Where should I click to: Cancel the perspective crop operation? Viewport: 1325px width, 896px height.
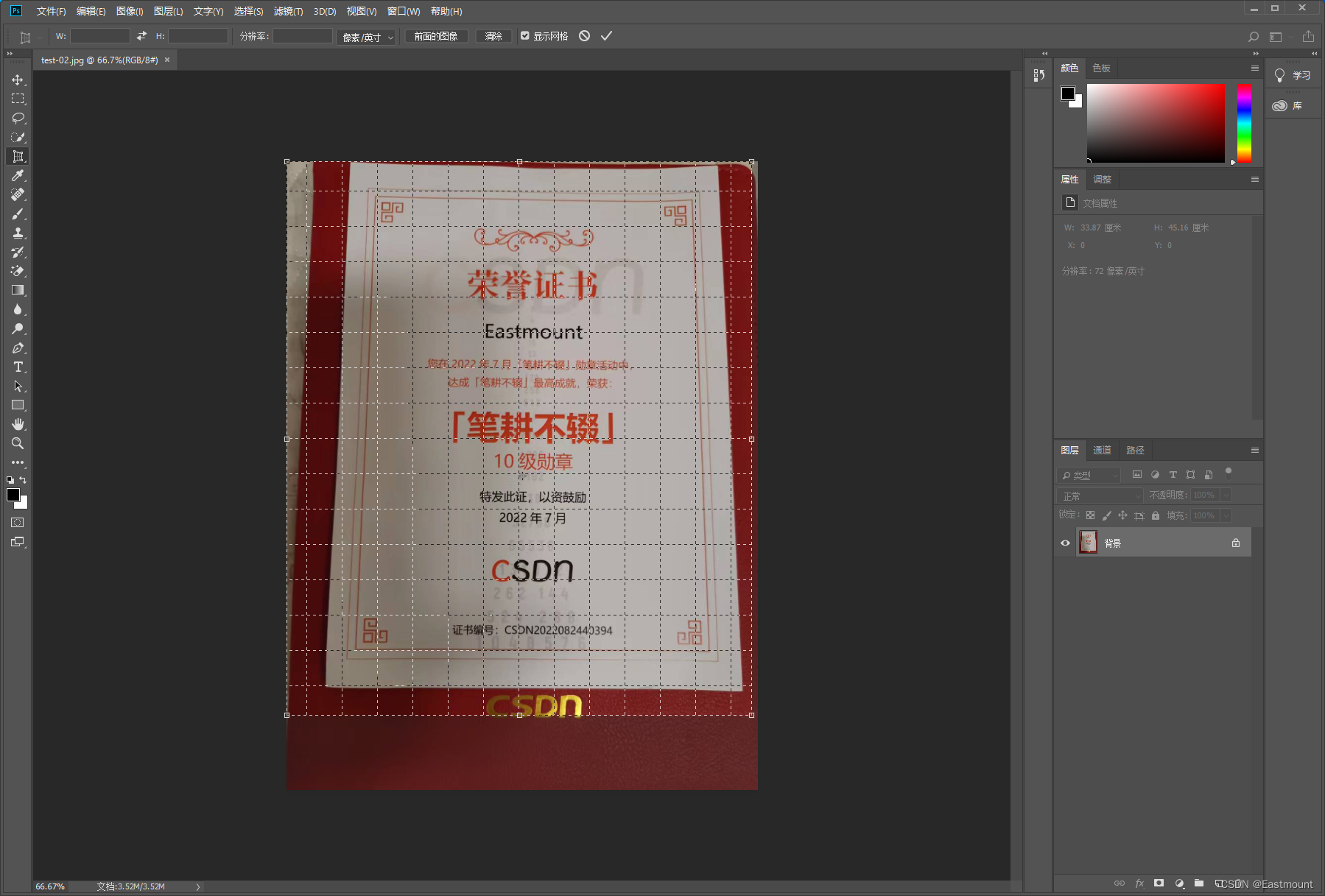coord(584,36)
